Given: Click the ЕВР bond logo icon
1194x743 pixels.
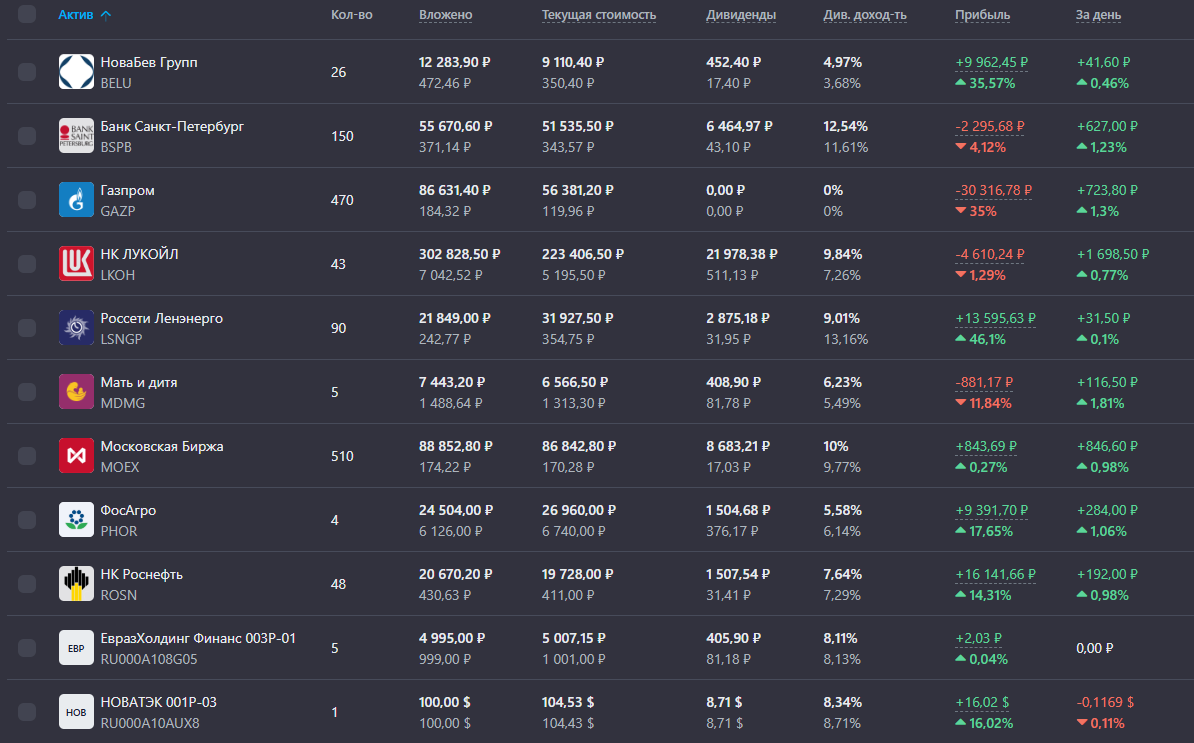Looking at the screenshot, I should 76,647.
